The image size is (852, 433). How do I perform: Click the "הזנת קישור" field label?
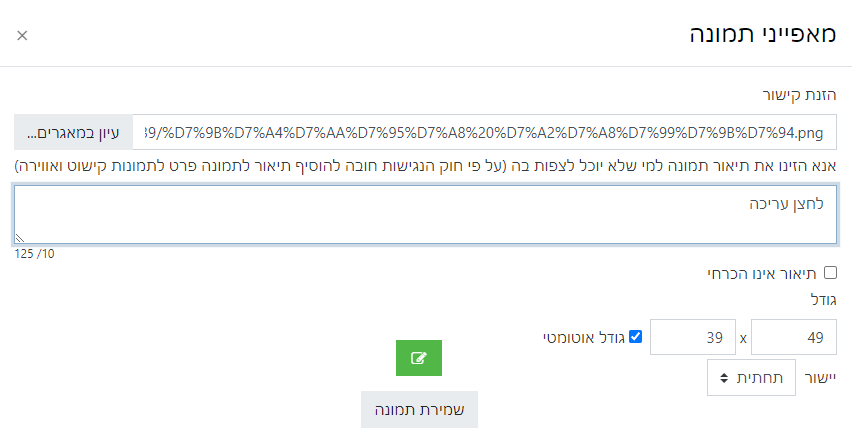coord(803,95)
